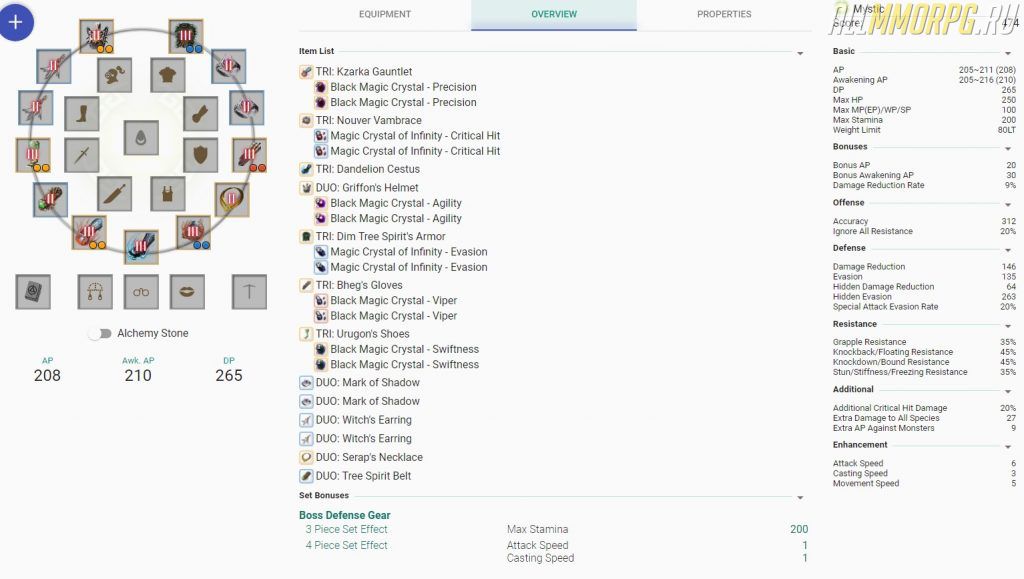This screenshot has width=1024, height=579.
Task: Select the empty shield offhand slot
Action: coord(201,155)
